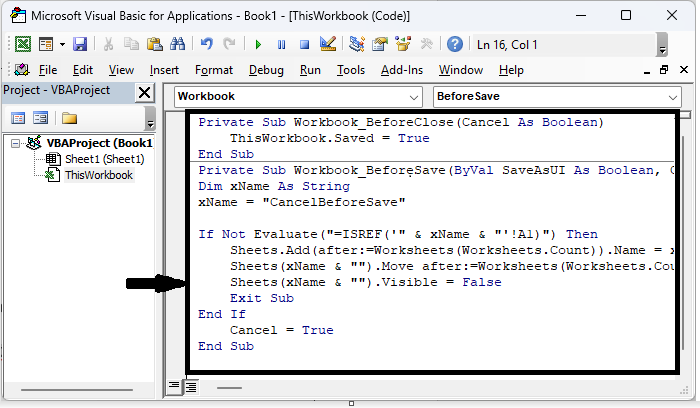Click the Copy icon in the toolbar
This screenshot has width=700, height=408.
[x=131, y=44]
